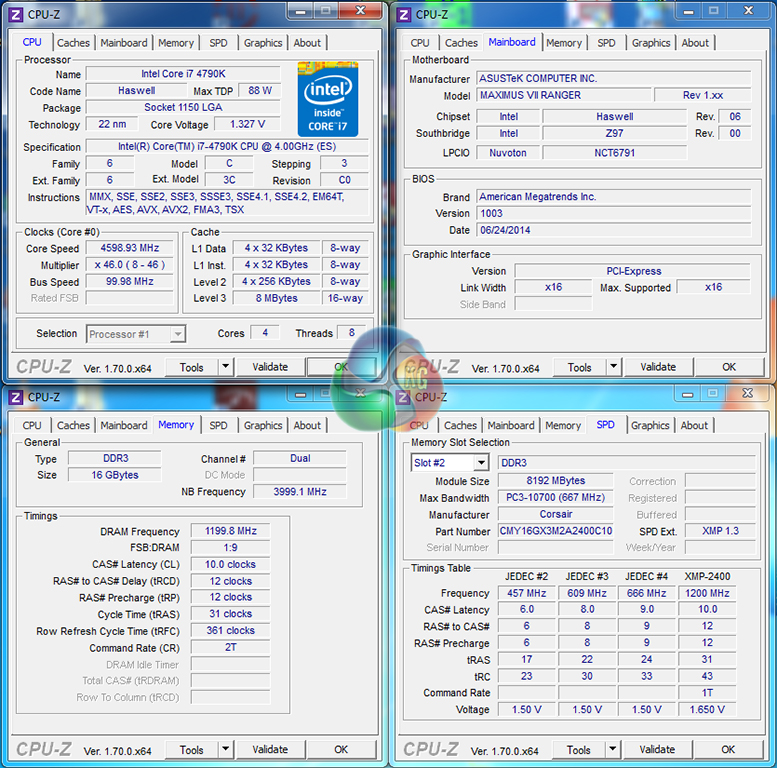Click BIOS date value 06/24/2014
The width and height of the screenshot is (777, 768).
pyautogui.click(x=614, y=230)
